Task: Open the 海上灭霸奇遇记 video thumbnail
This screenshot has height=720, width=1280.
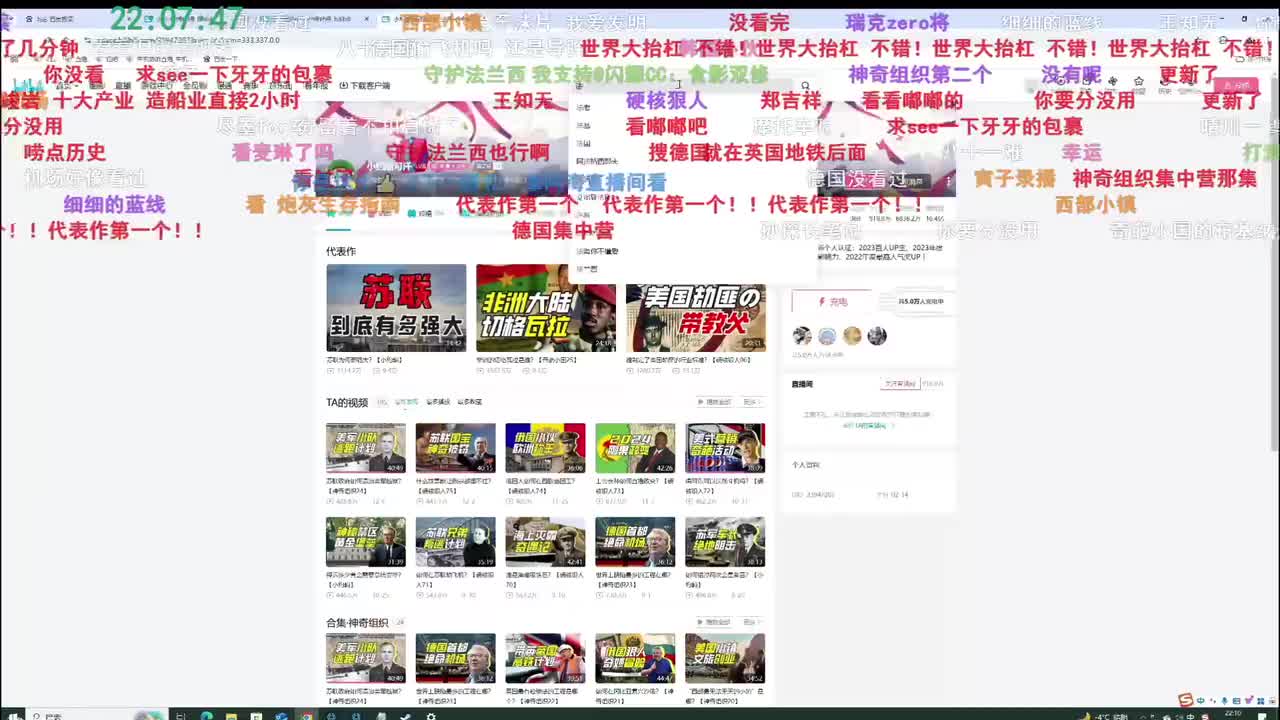Action: 545,542
